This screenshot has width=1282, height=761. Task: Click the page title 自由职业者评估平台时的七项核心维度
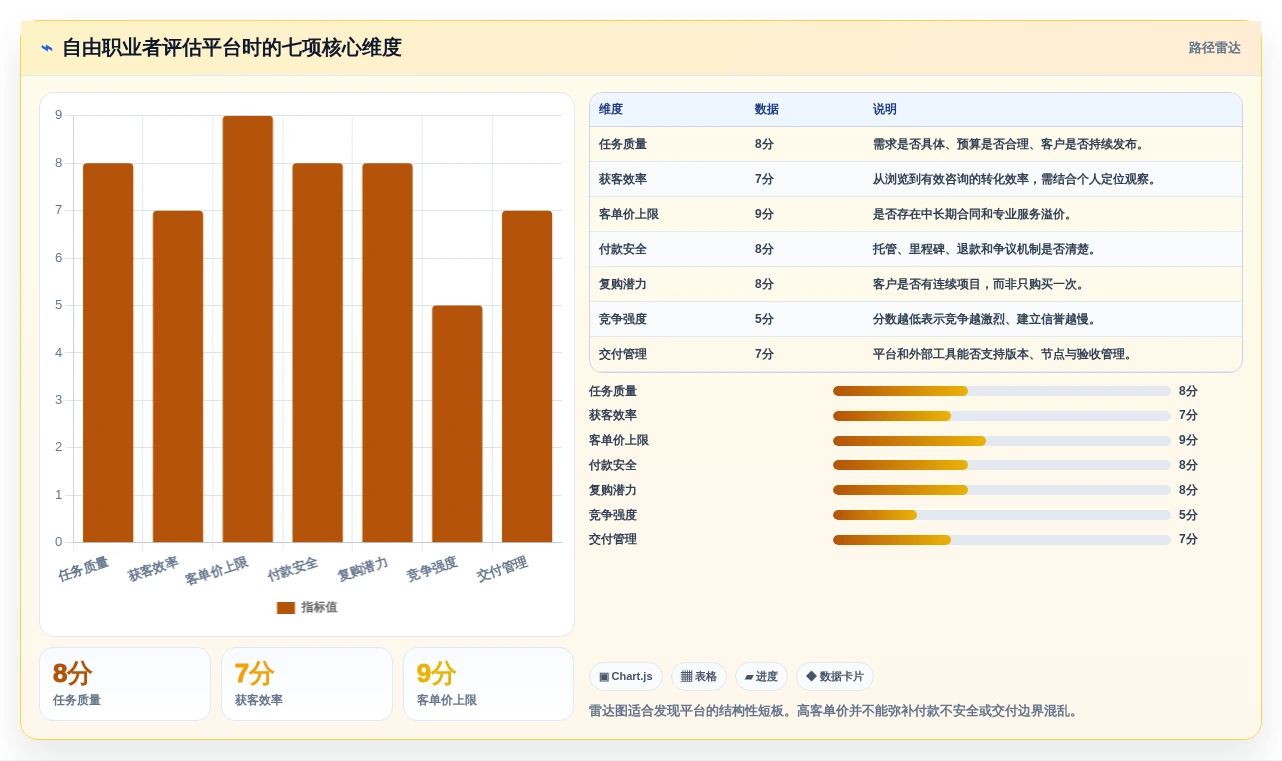coord(231,47)
